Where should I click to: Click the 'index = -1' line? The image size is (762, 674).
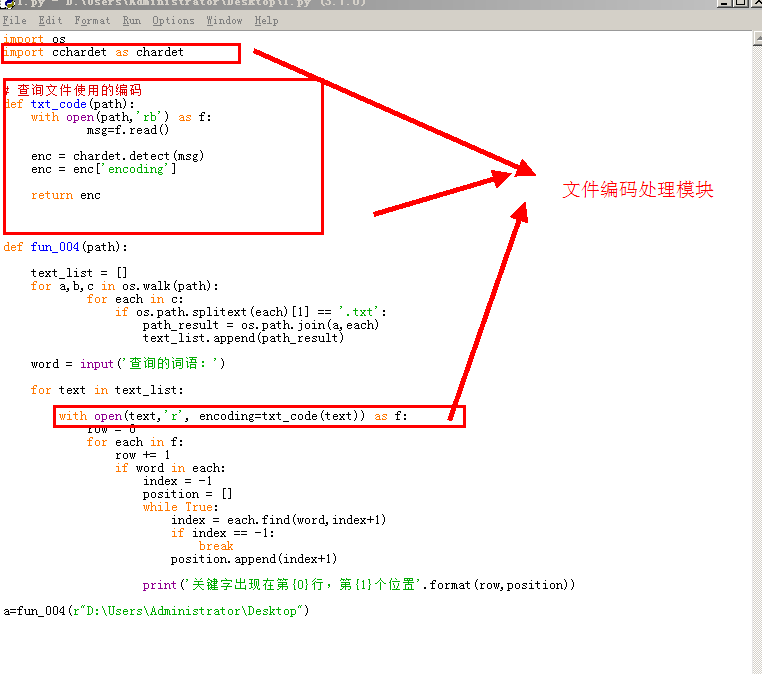tap(177, 482)
